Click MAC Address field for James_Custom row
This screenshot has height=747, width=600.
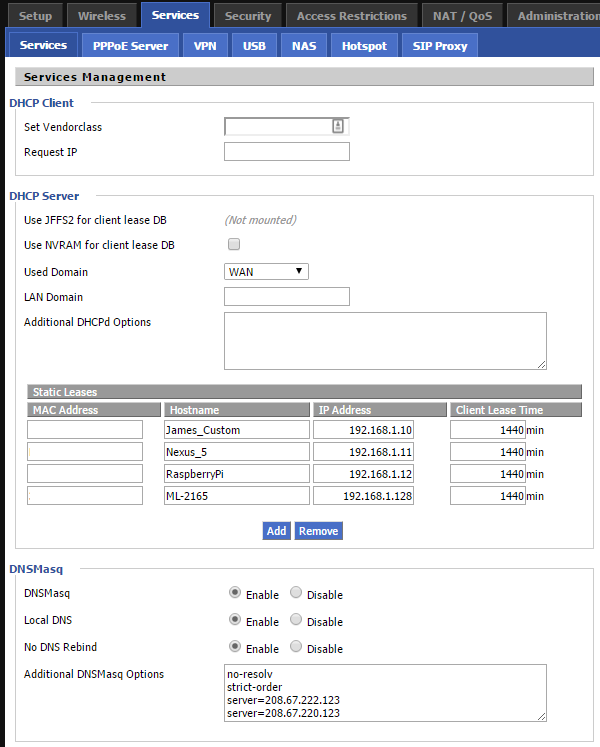tap(85, 429)
